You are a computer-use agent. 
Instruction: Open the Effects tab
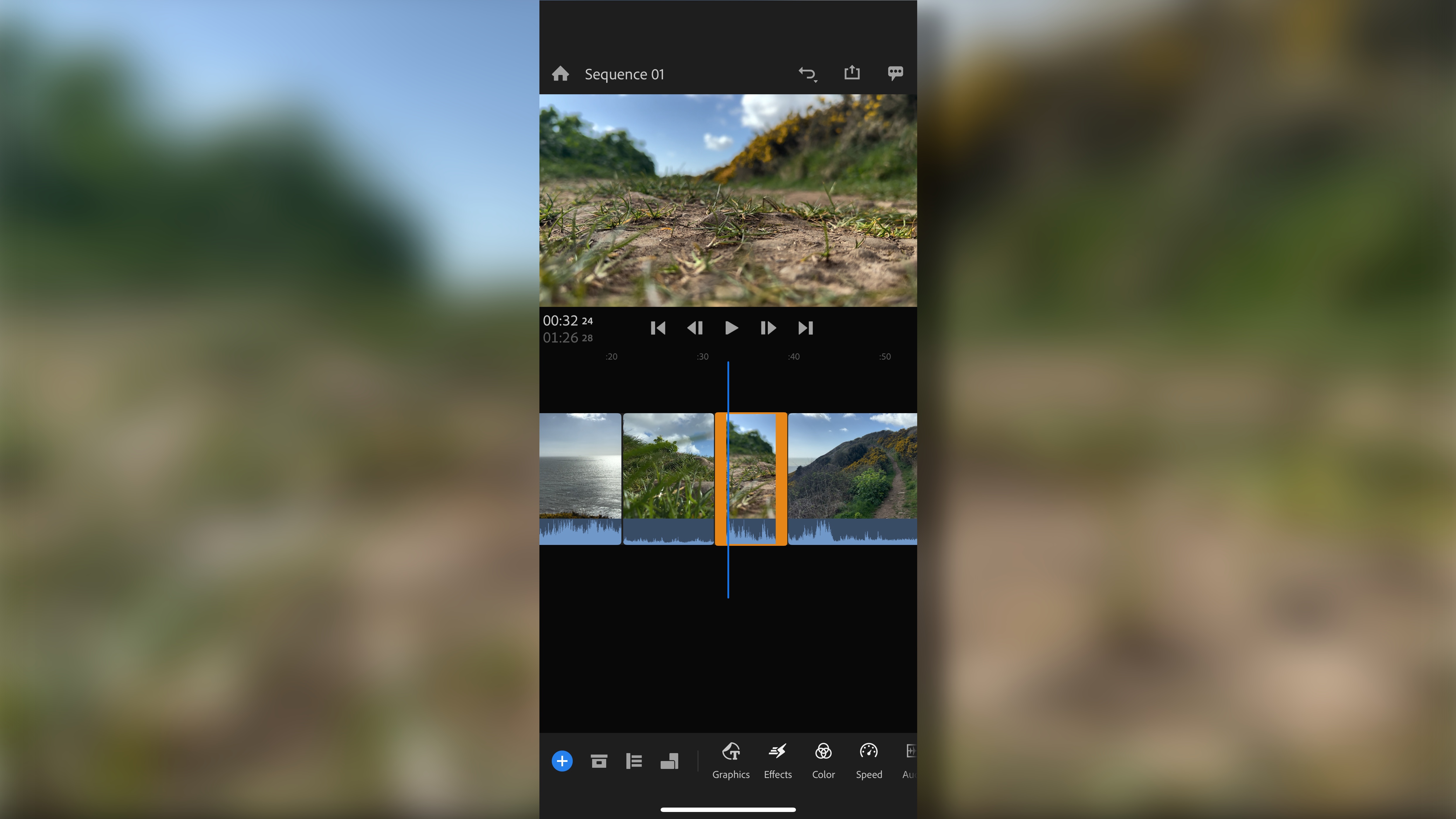pyautogui.click(x=778, y=761)
